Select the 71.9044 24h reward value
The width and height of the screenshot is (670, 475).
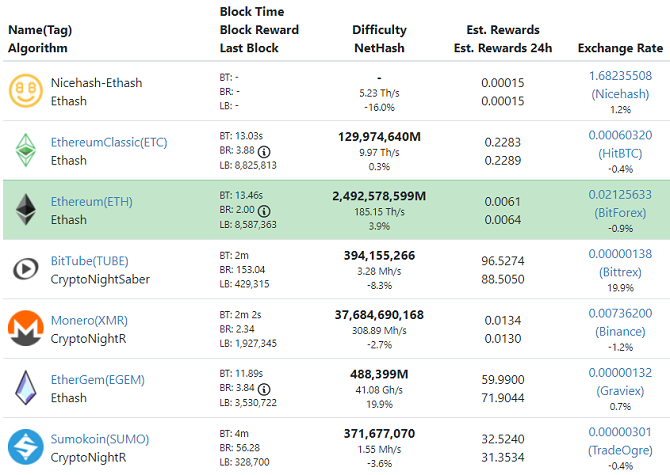503,398
